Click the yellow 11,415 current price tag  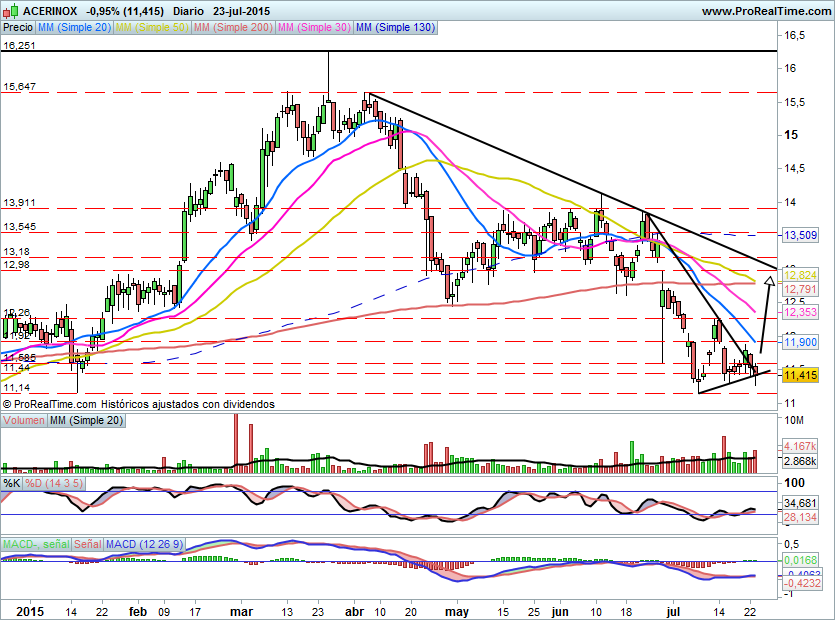coord(800,375)
